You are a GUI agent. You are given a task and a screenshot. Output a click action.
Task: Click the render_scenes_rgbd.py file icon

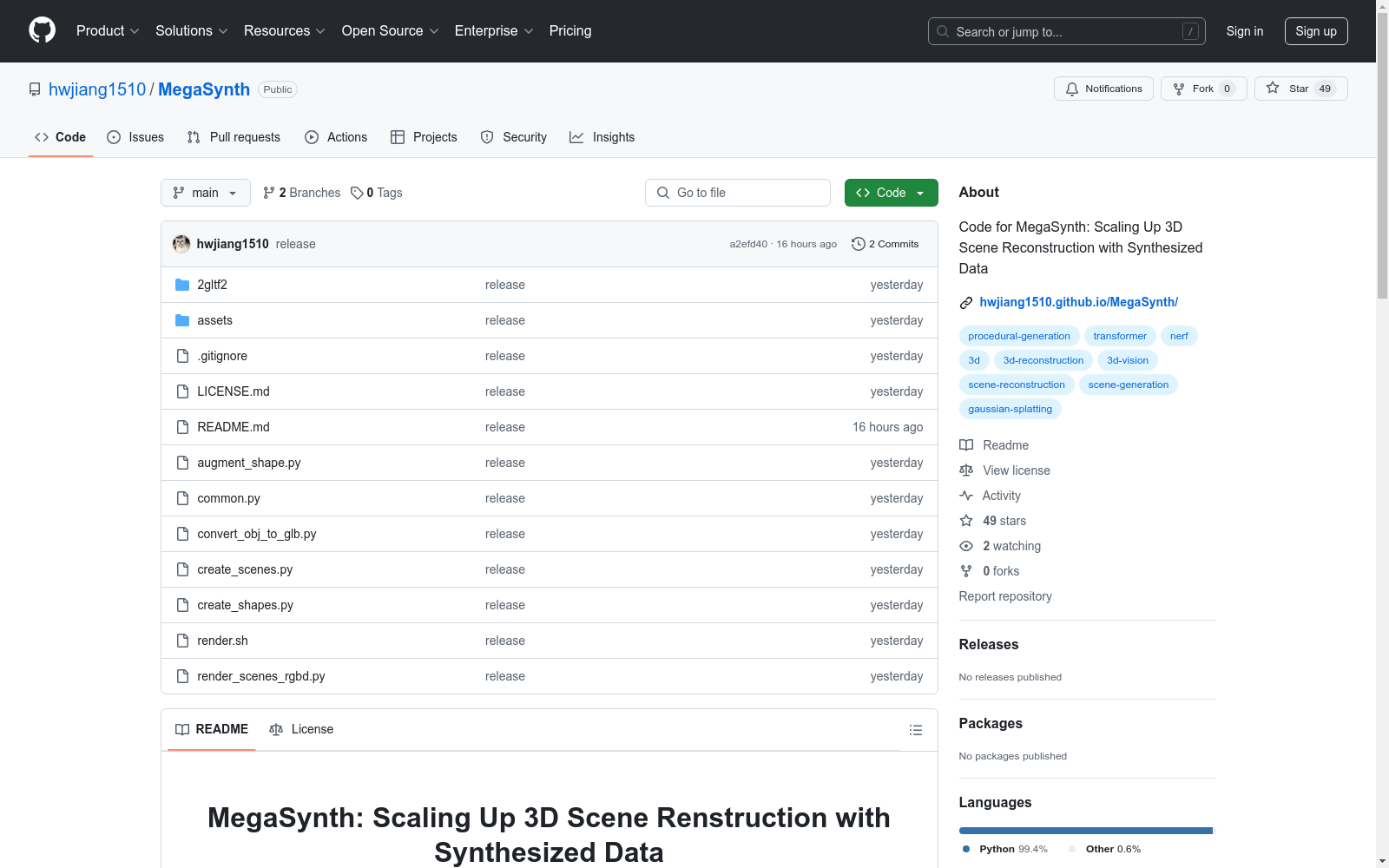click(x=182, y=676)
